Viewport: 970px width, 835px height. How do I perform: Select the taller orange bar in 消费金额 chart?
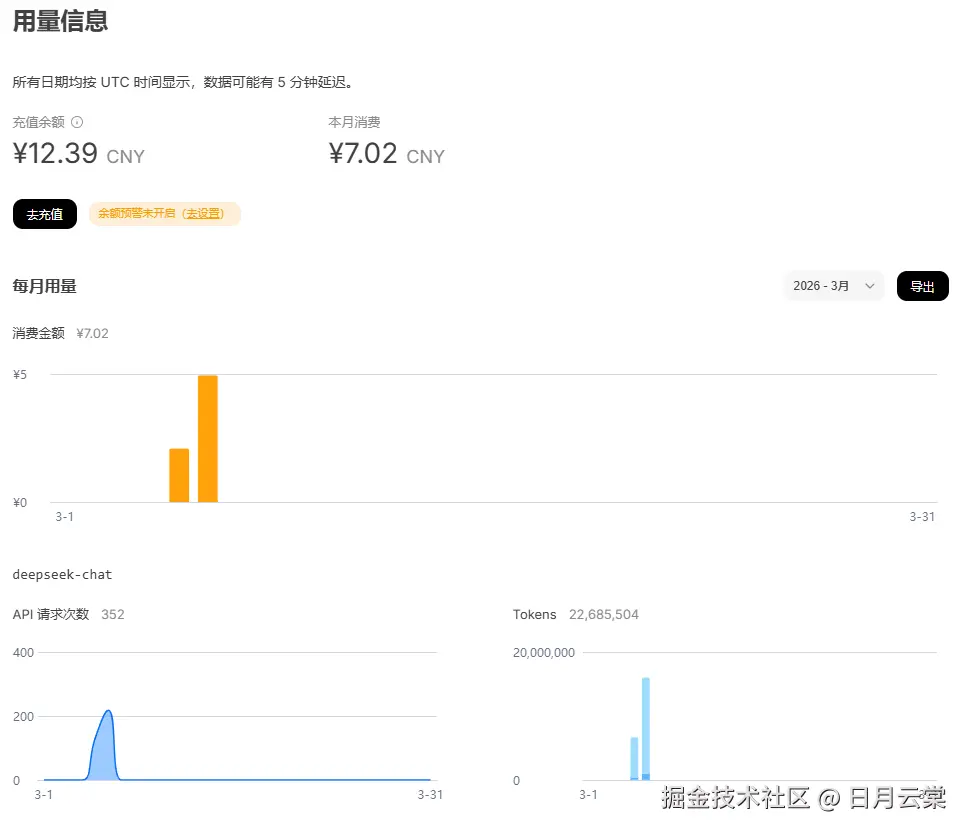pos(207,437)
